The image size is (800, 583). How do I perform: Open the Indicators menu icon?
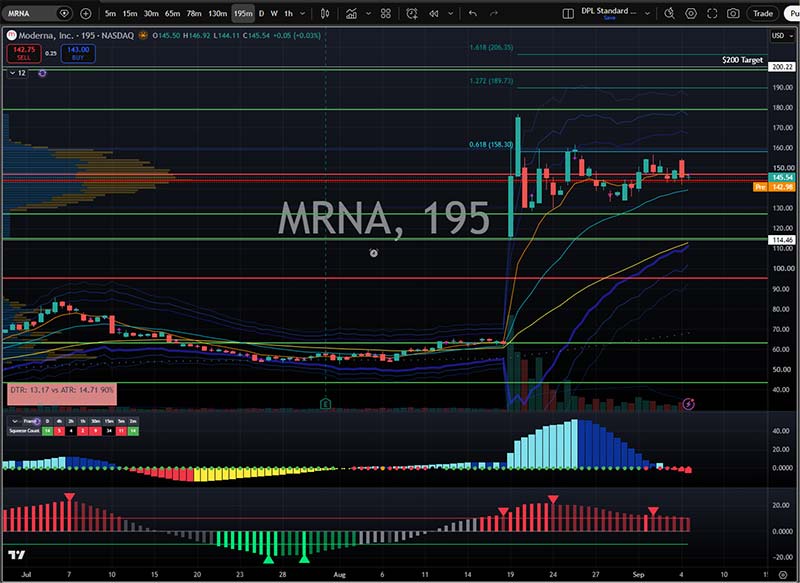tap(351, 14)
